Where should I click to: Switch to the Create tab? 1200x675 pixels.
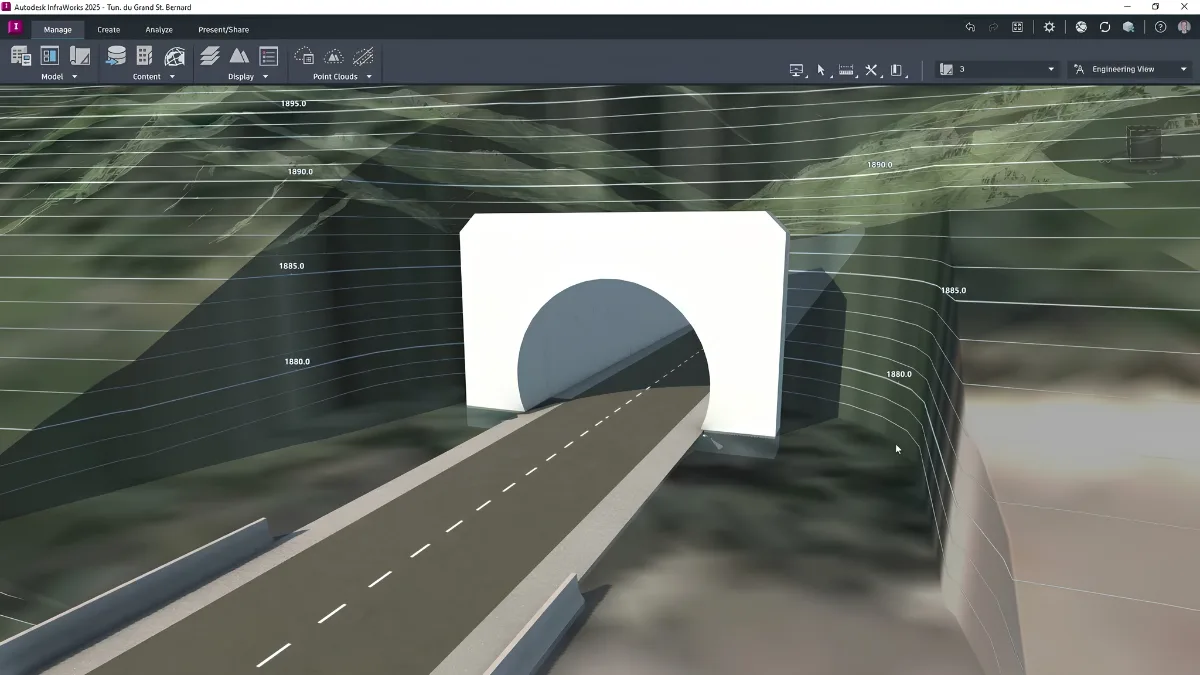point(108,30)
